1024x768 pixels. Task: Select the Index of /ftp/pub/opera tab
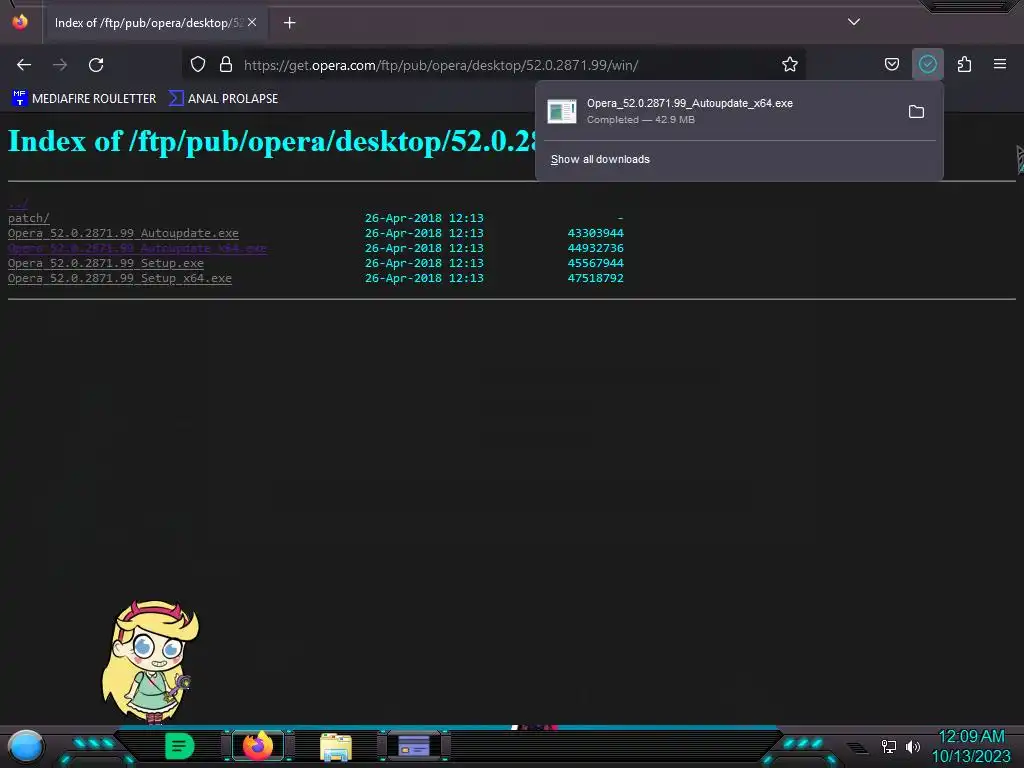pos(155,23)
